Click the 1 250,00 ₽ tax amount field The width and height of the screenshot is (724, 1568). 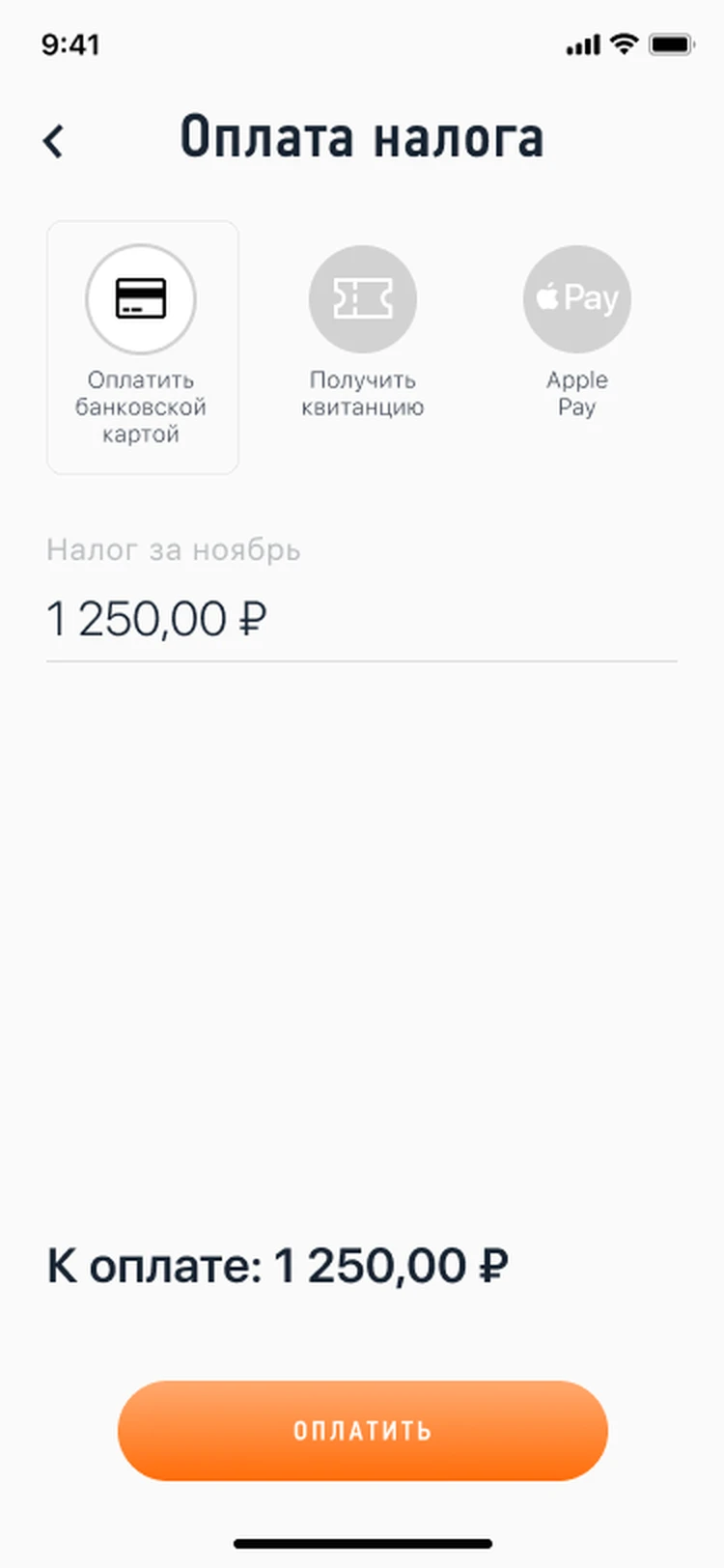[x=156, y=619]
